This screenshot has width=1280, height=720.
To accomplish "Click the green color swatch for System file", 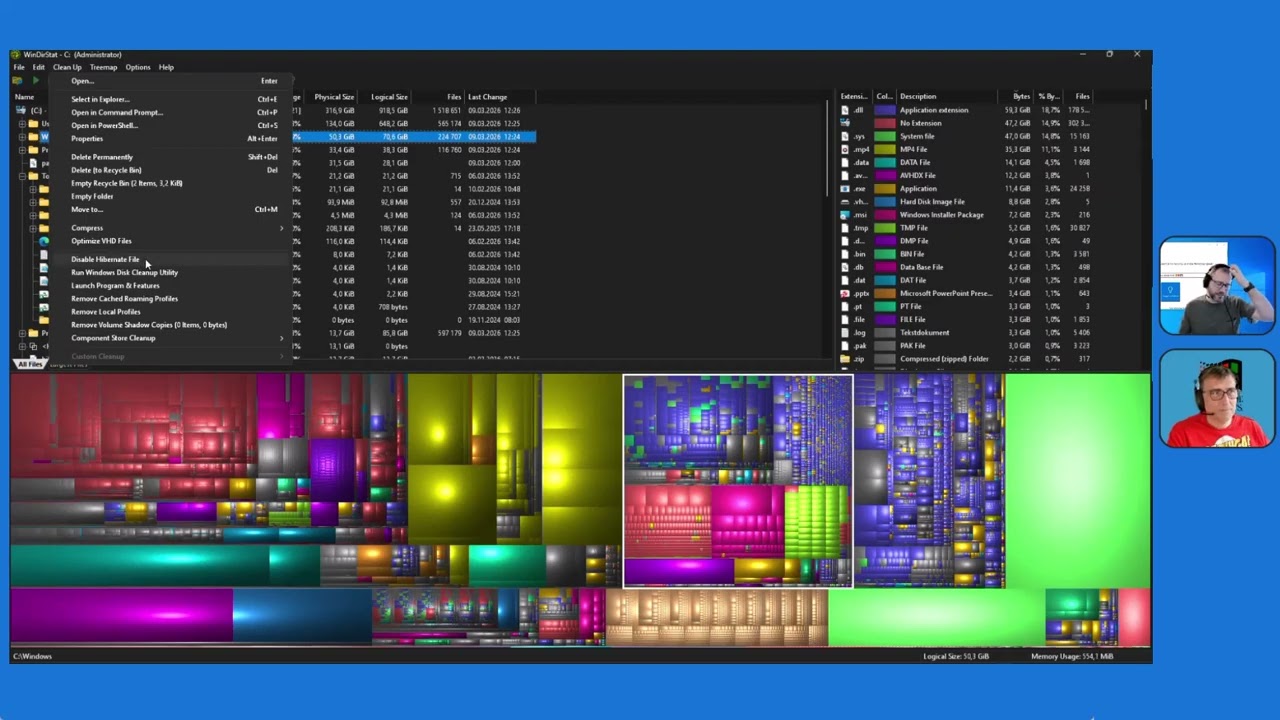I will pos(885,136).
